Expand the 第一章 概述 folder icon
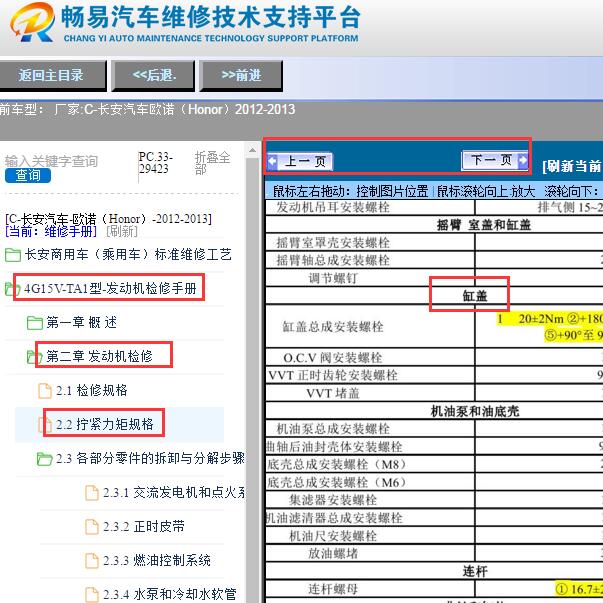603x603 pixels. [35, 323]
